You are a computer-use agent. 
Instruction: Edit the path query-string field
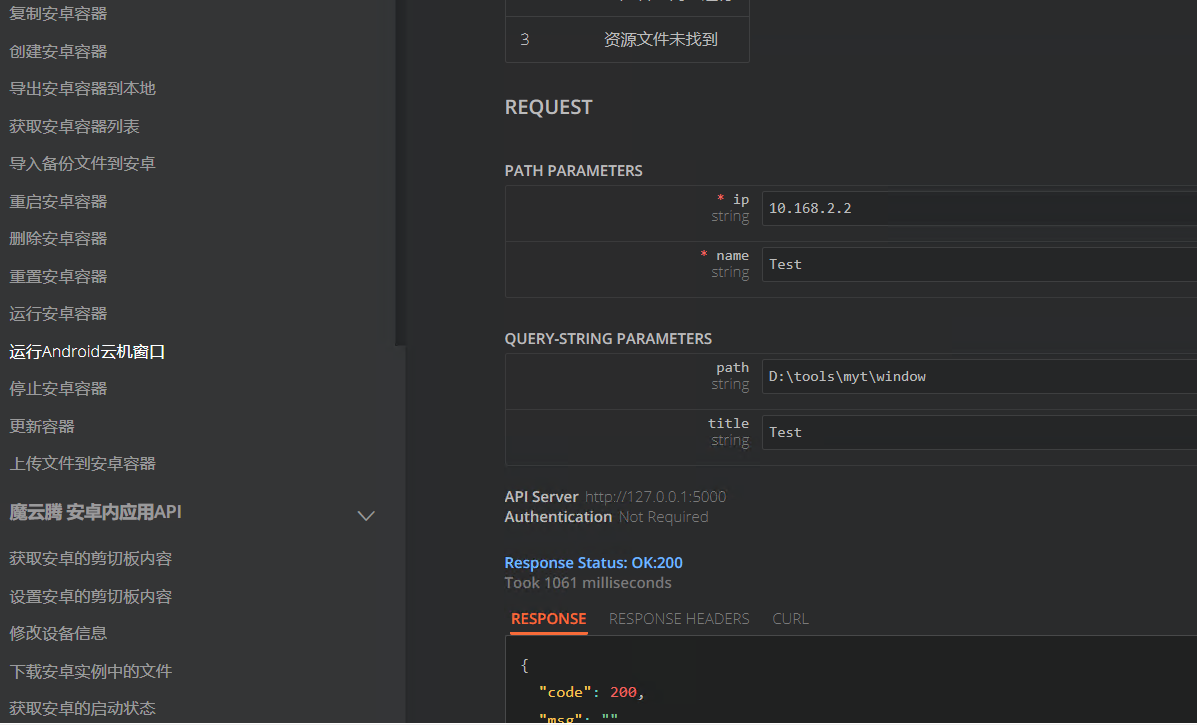point(978,376)
